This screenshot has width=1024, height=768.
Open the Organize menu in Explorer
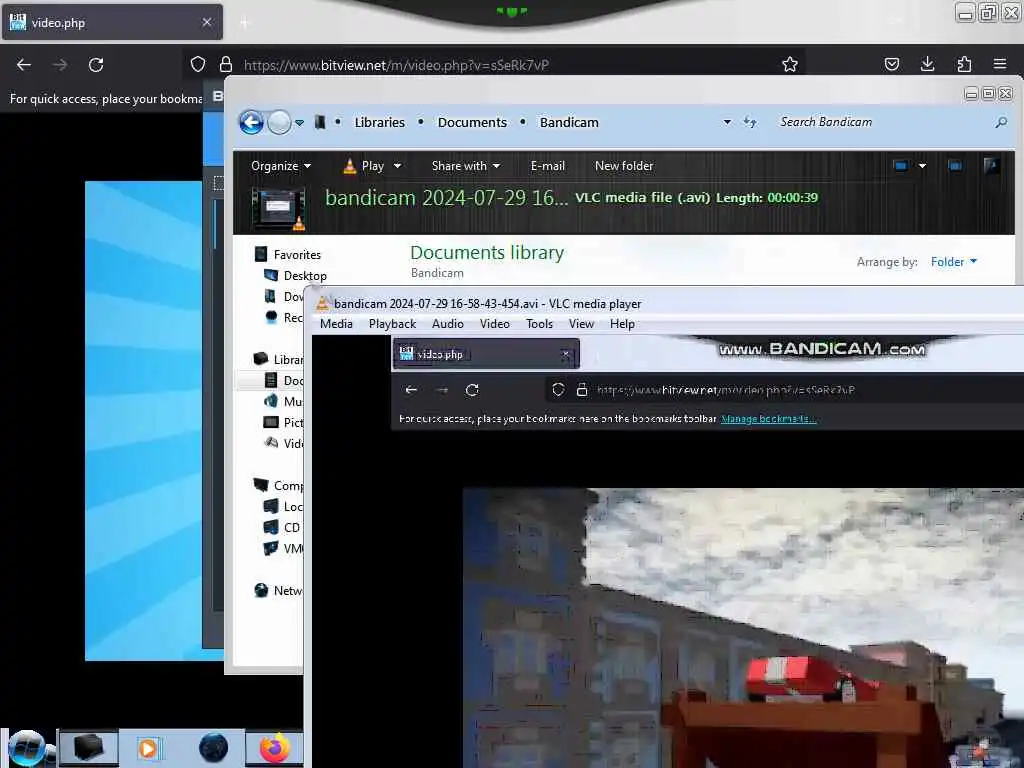[x=281, y=166]
